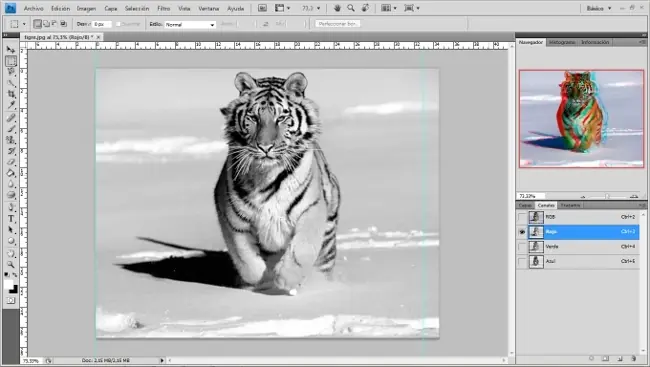Select the Eyedropper tool
The image size is (650, 367).
[11, 105]
